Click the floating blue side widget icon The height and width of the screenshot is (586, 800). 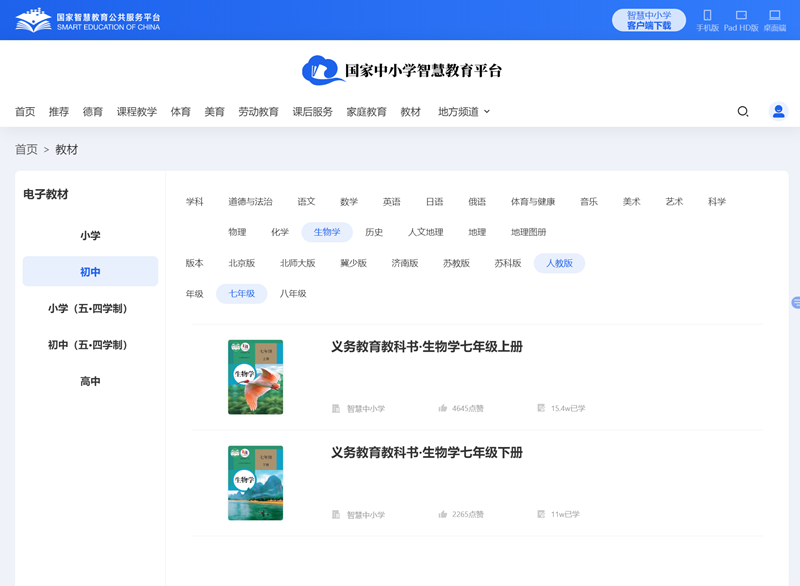coord(795,302)
